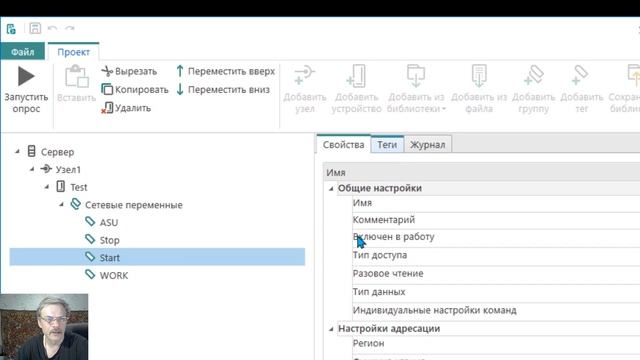Click the Переместить вниз arrow icon
Viewport: 640px width, 360px height.
point(180,89)
